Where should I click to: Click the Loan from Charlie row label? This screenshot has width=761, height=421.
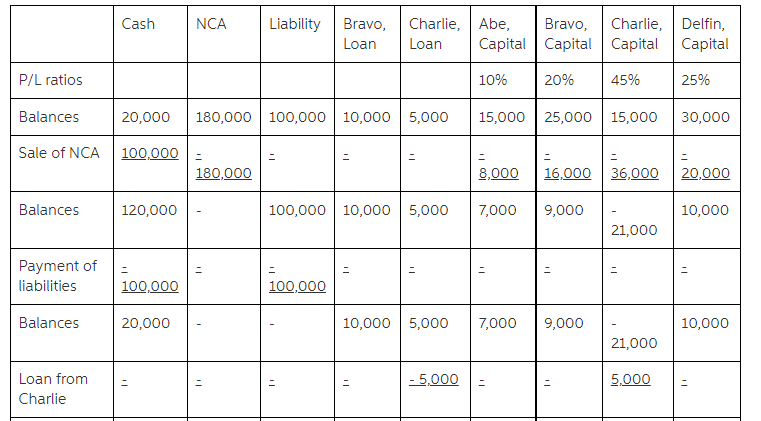54,388
